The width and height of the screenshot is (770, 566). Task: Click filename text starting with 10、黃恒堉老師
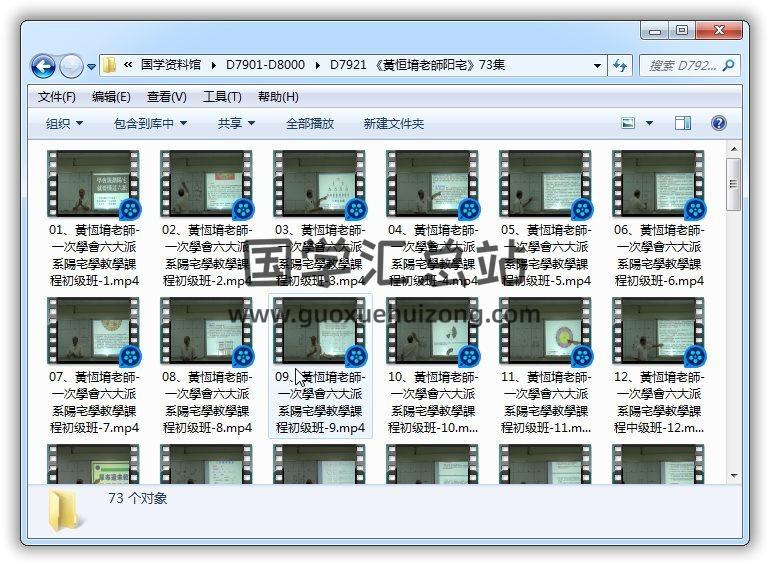433,403
